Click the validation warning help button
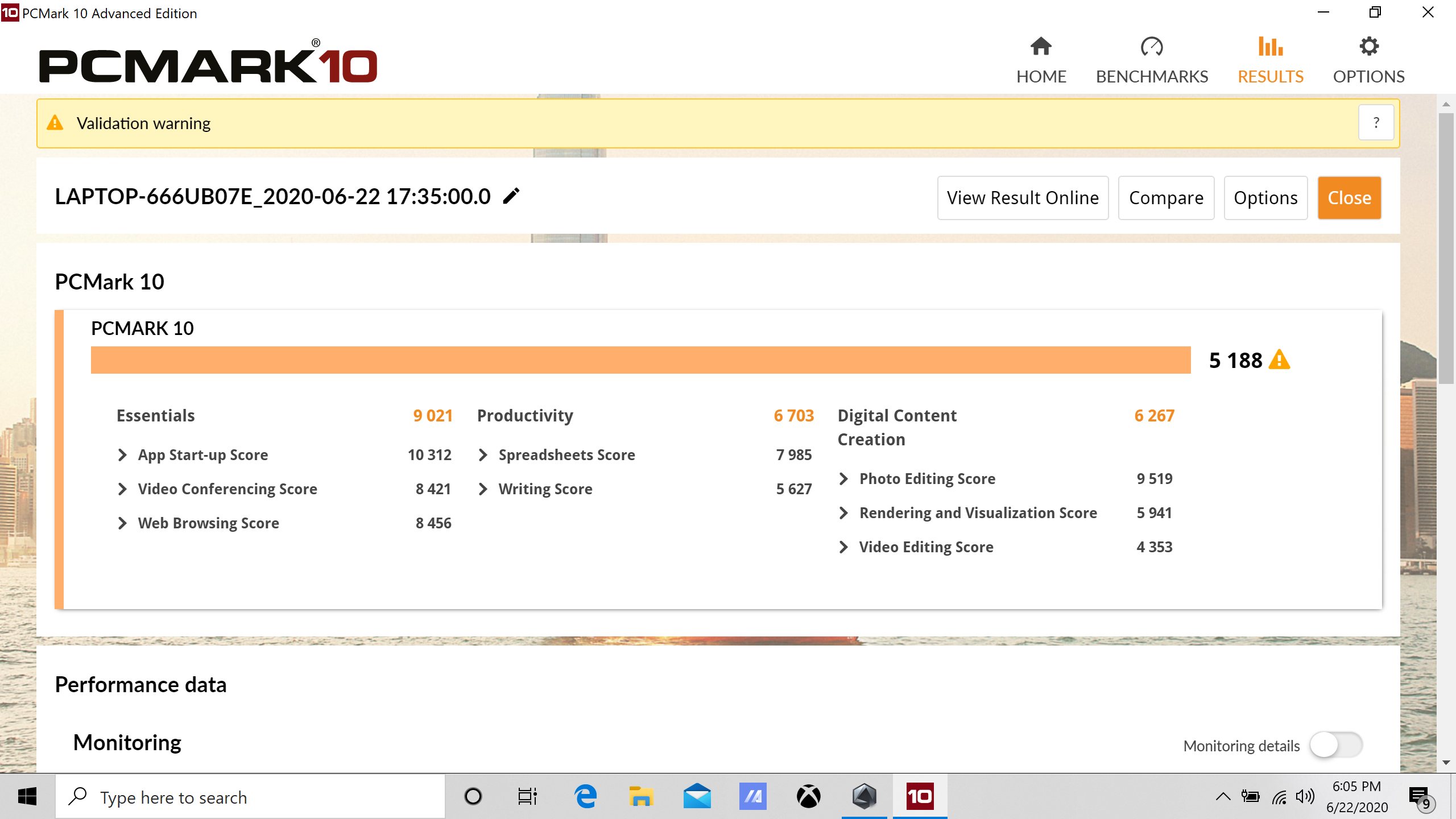Viewport: 1456px width, 819px height. (1376, 122)
